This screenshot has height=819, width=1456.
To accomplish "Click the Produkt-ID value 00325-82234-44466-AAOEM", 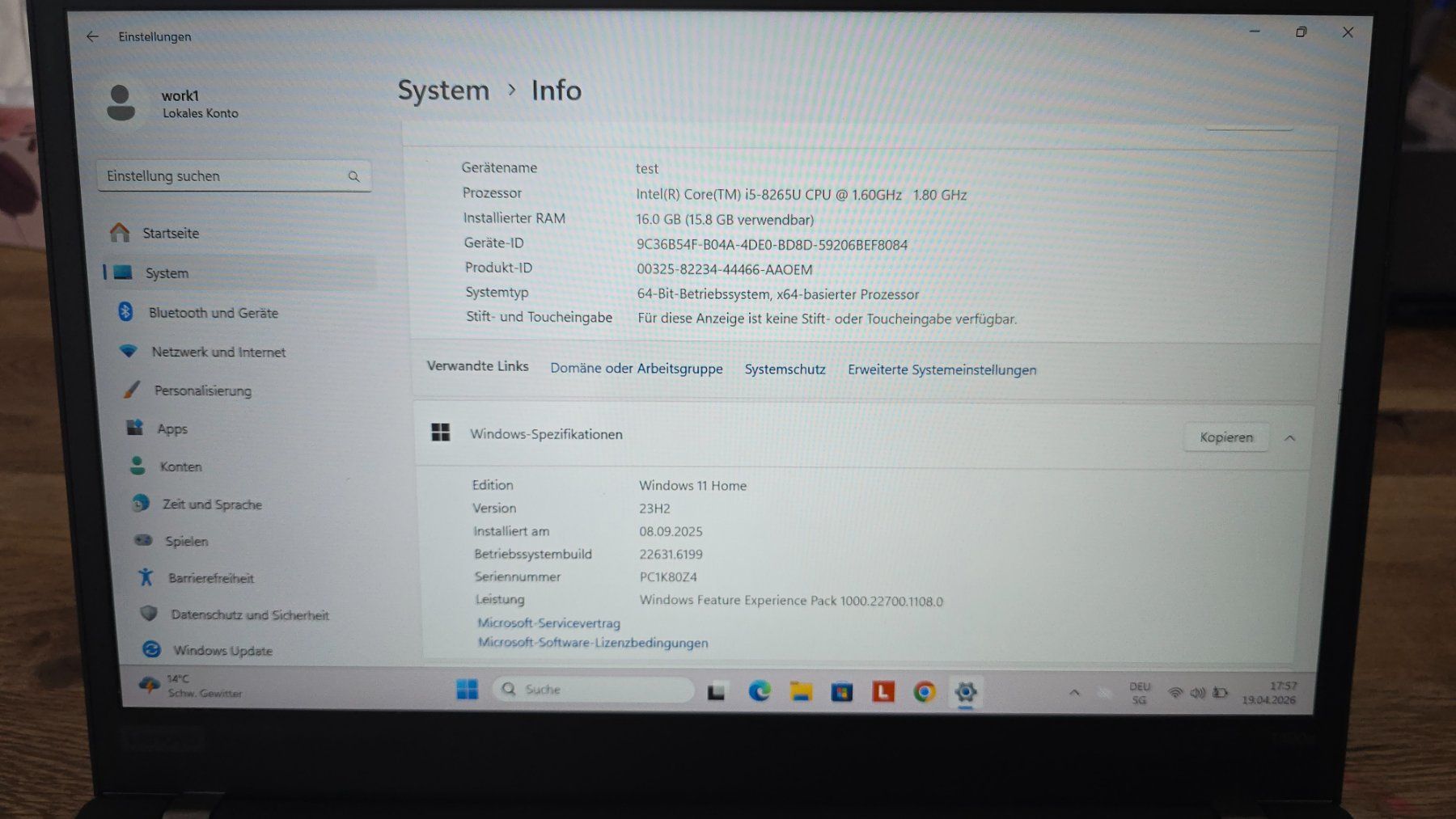I will coord(724,270).
